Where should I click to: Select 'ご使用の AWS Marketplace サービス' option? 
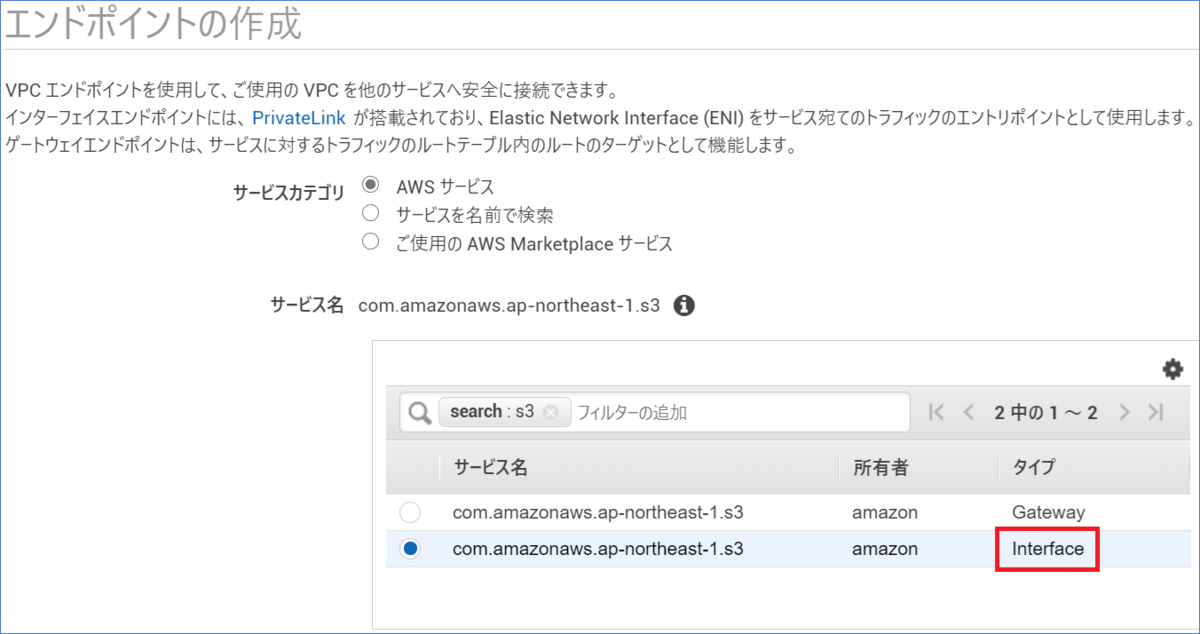pyautogui.click(x=371, y=241)
